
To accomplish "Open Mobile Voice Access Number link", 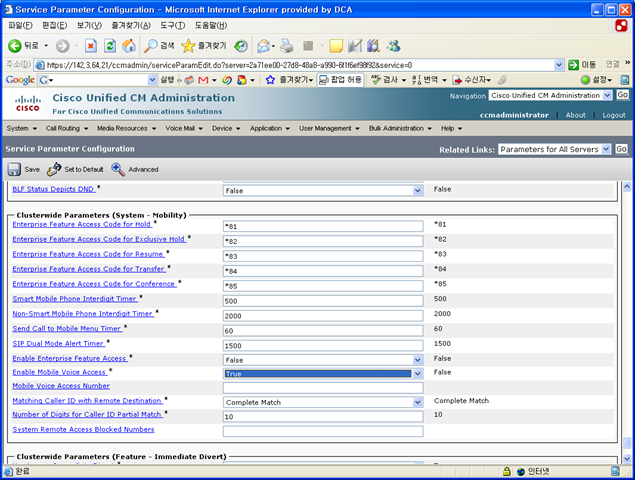I will (61, 386).
